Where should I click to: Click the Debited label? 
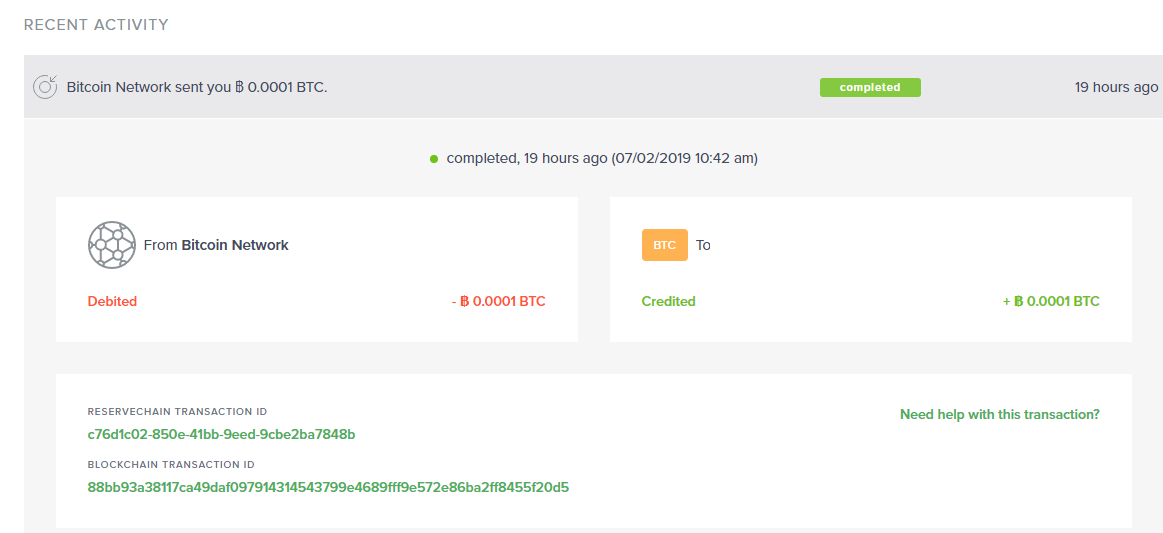[x=112, y=302]
